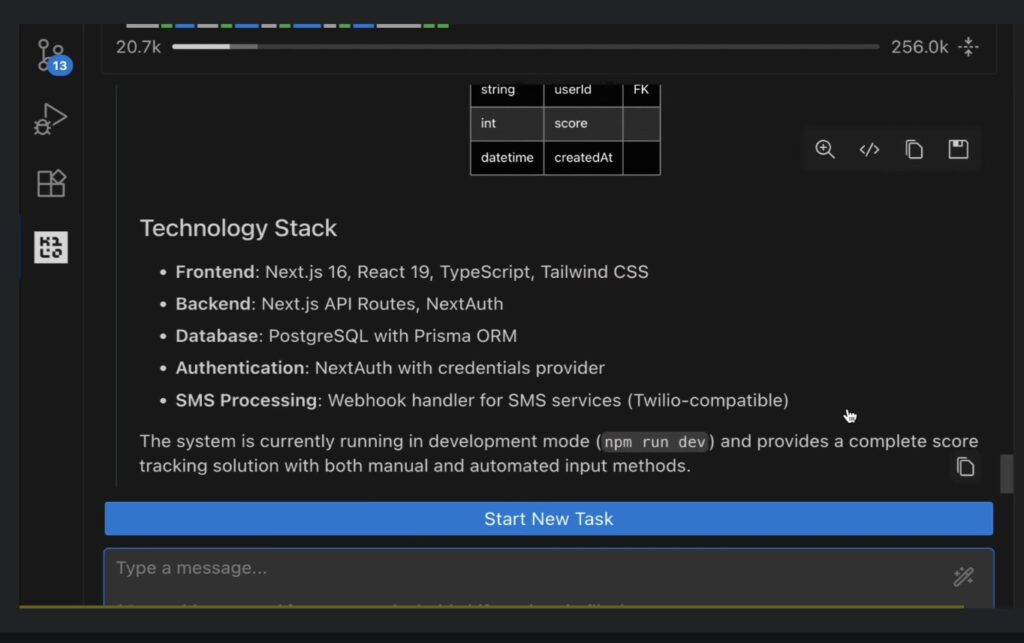The height and width of the screenshot is (643, 1024).
Task: Open the Run and Debug panel
Action: coord(50,120)
